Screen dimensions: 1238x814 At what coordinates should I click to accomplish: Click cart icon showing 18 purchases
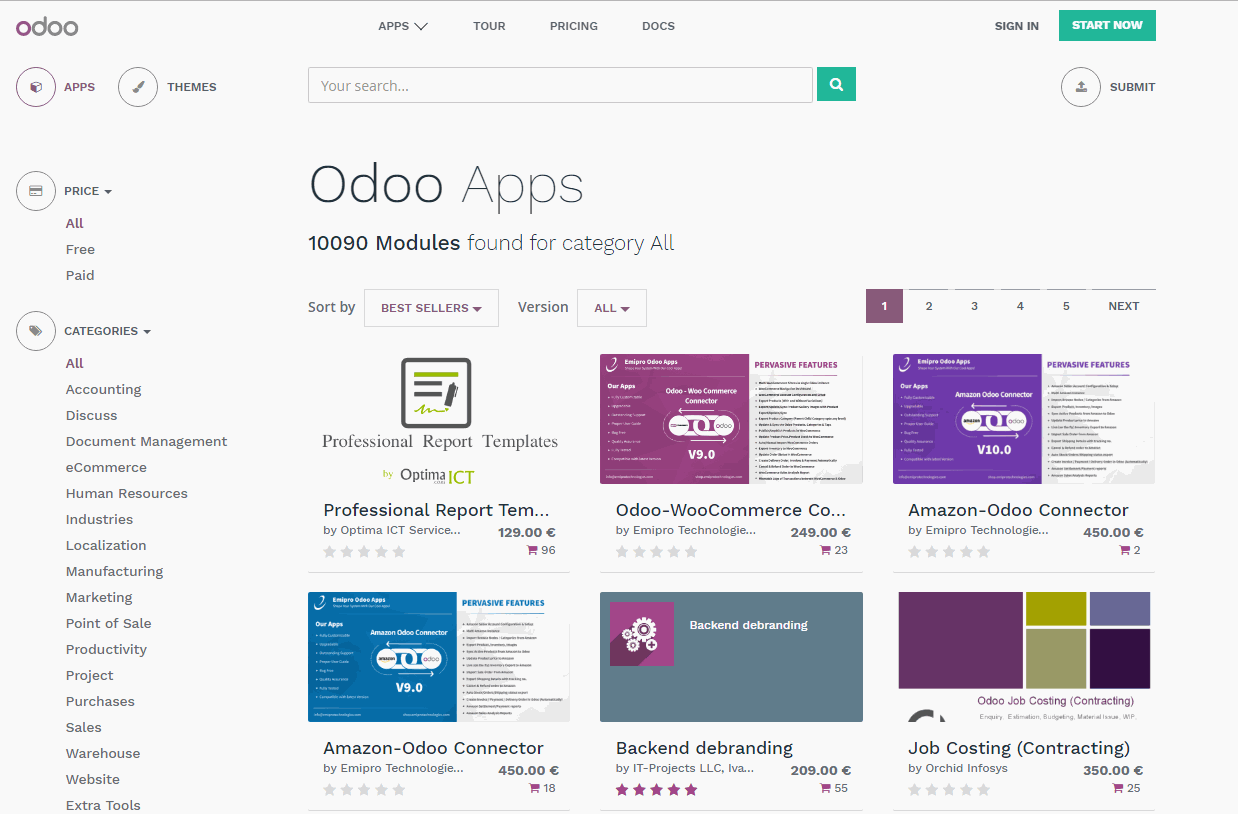(x=533, y=788)
